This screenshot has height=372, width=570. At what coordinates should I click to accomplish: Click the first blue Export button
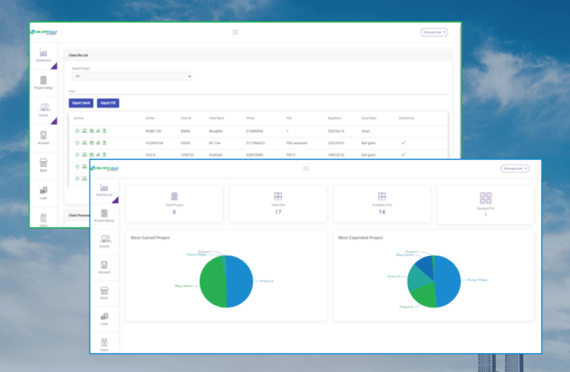coord(81,103)
